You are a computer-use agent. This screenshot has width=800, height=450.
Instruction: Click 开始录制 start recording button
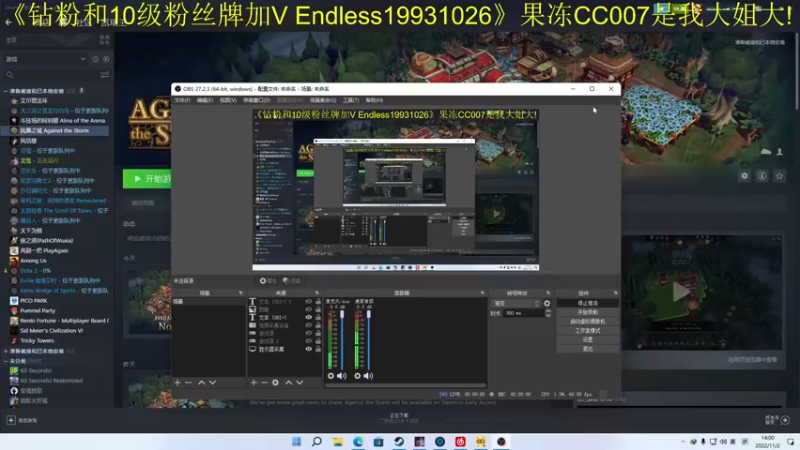pos(588,312)
